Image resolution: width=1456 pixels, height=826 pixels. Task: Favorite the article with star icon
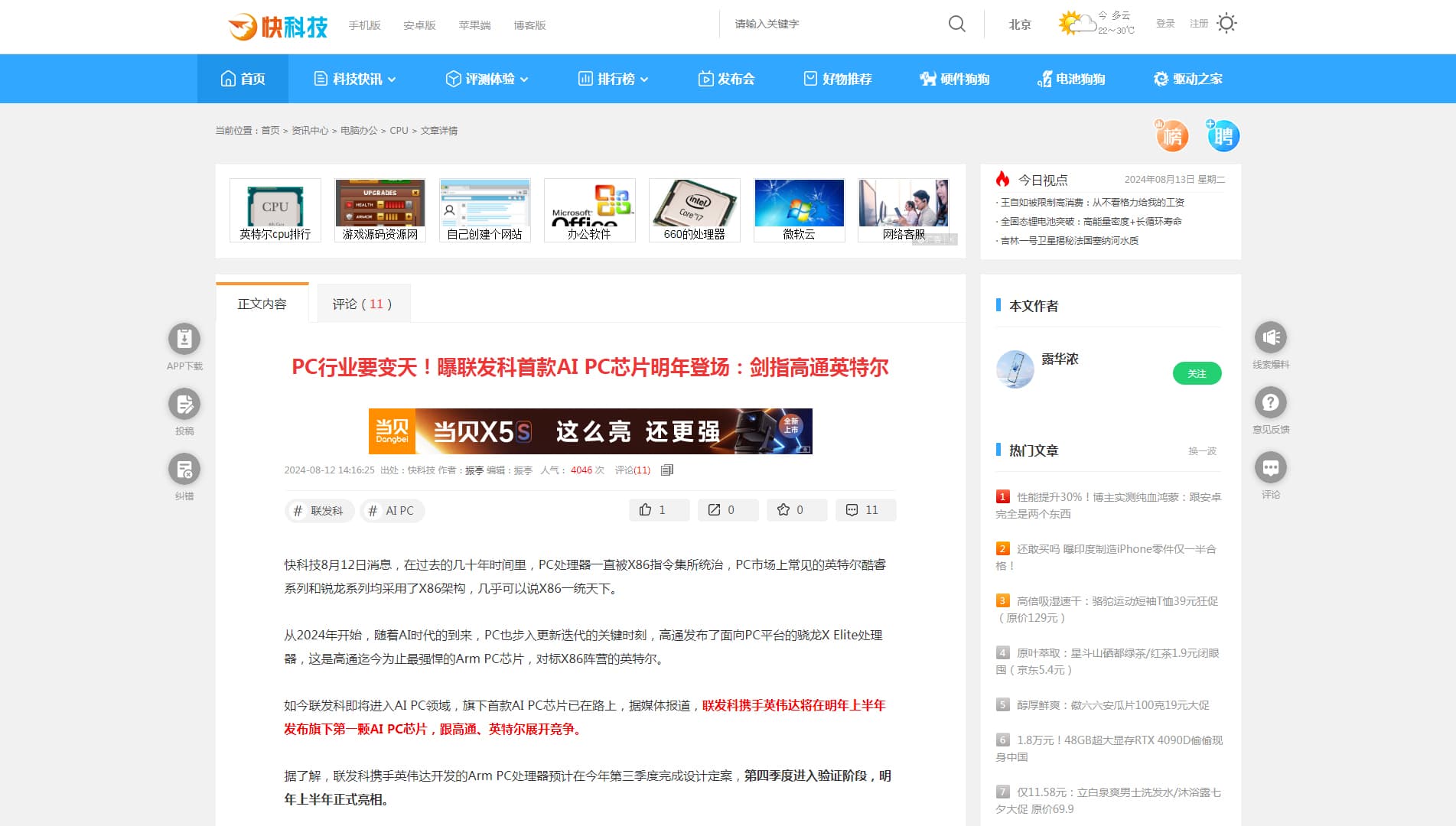point(796,510)
